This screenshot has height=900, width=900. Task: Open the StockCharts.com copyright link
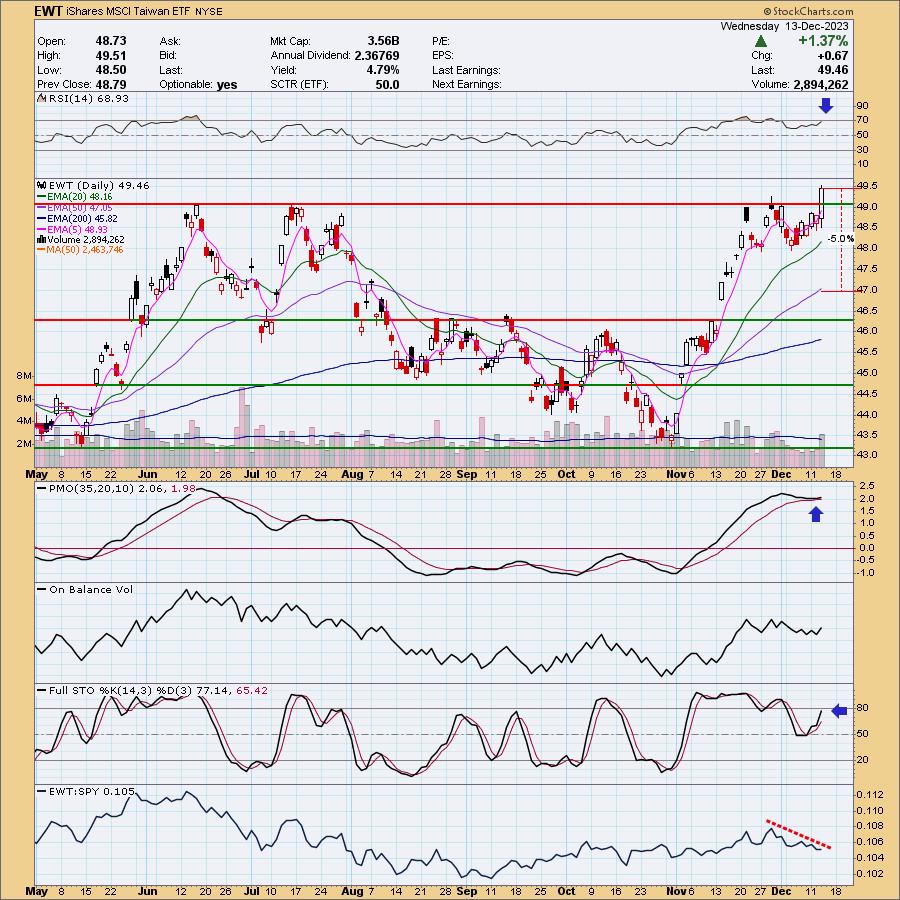click(x=808, y=11)
